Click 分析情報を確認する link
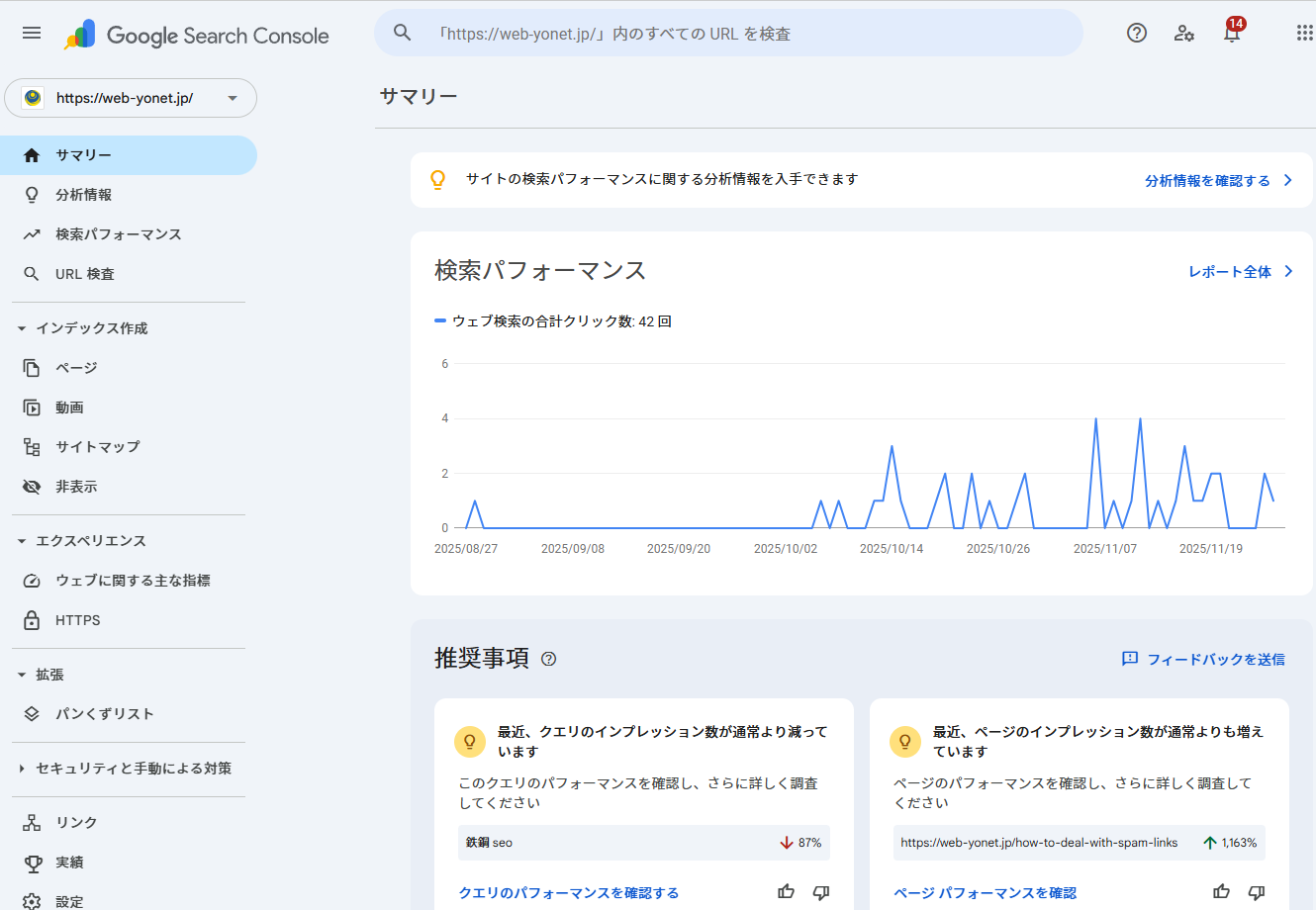The image size is (1316, 910). 1217,181
